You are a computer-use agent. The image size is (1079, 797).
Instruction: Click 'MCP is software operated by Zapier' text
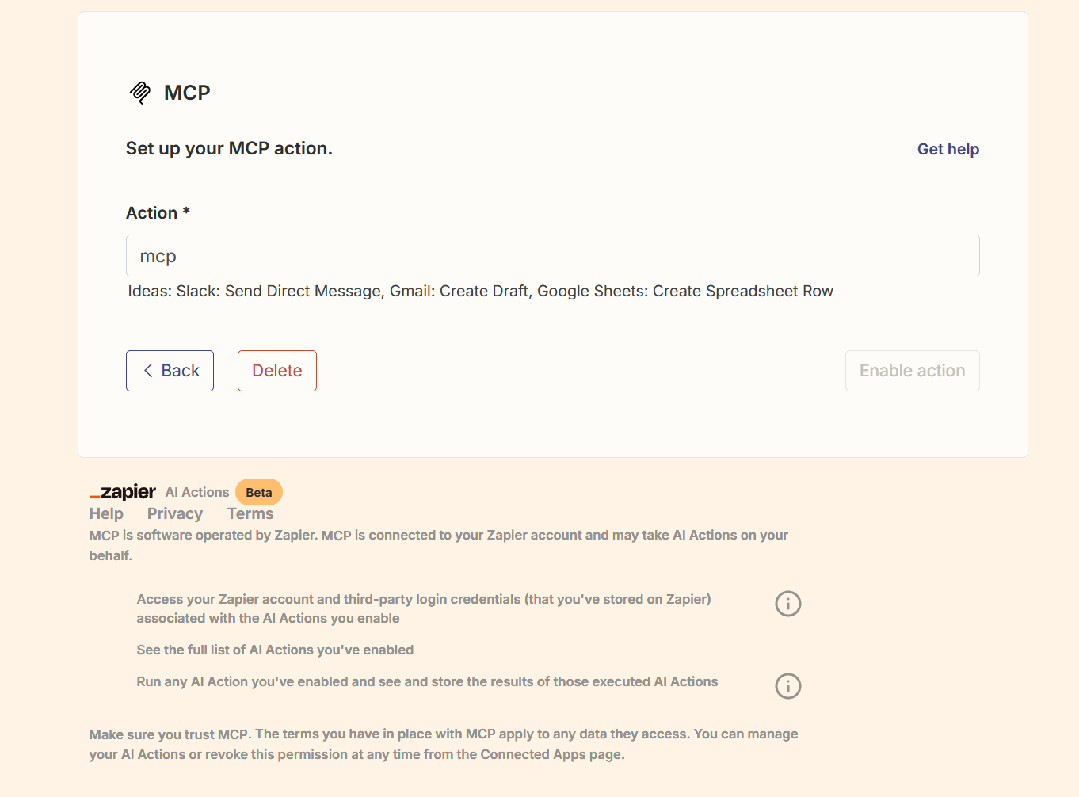438,545
